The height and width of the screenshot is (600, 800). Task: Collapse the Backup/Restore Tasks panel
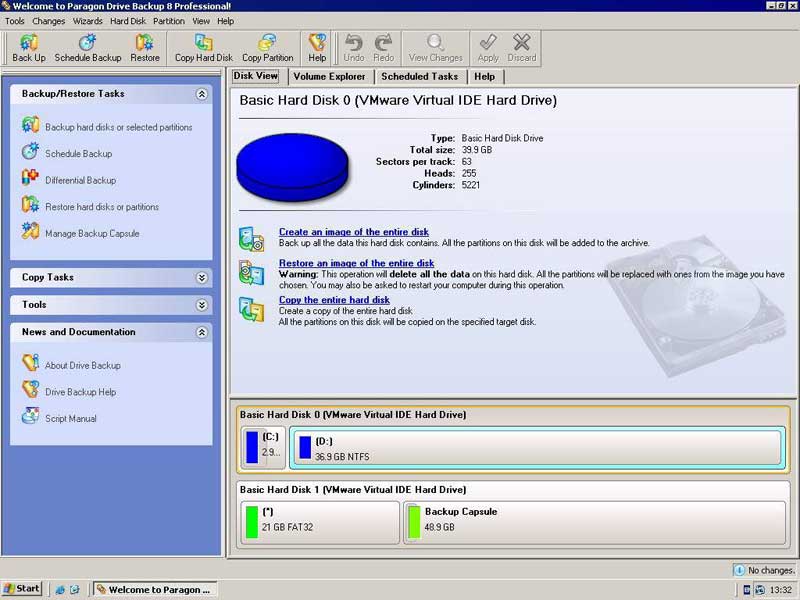tap(202, 94)
